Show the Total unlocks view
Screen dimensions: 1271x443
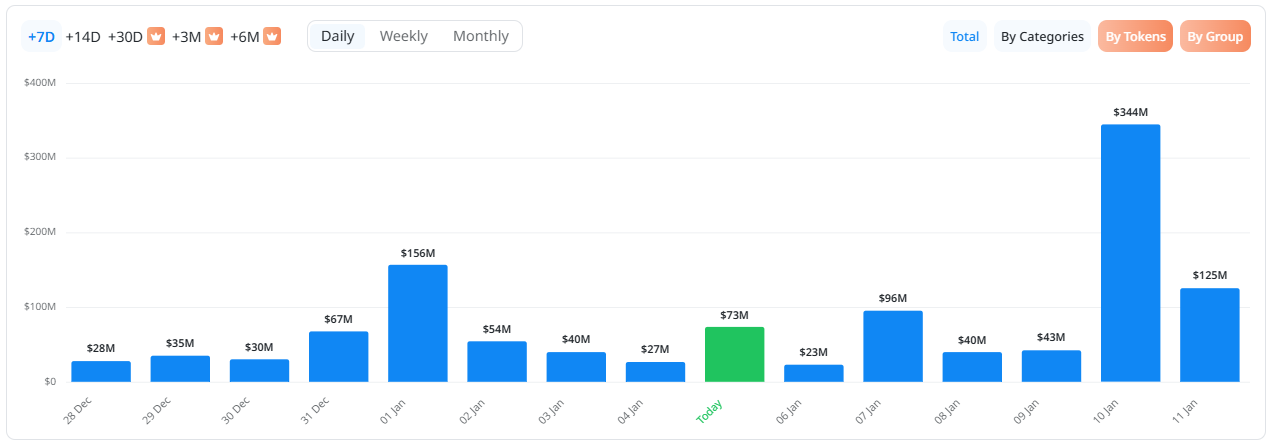964,36
